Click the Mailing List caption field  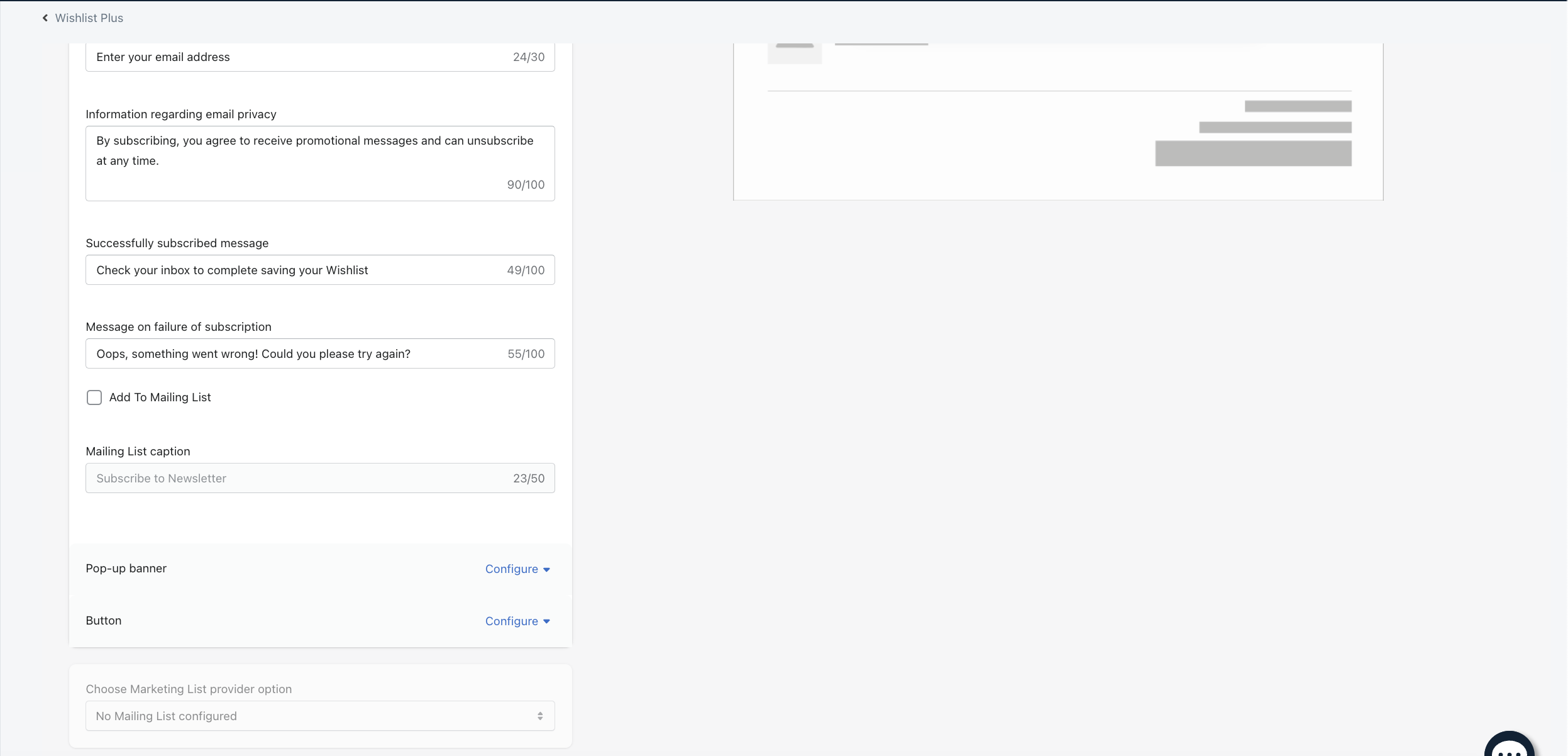pos(295,479)
